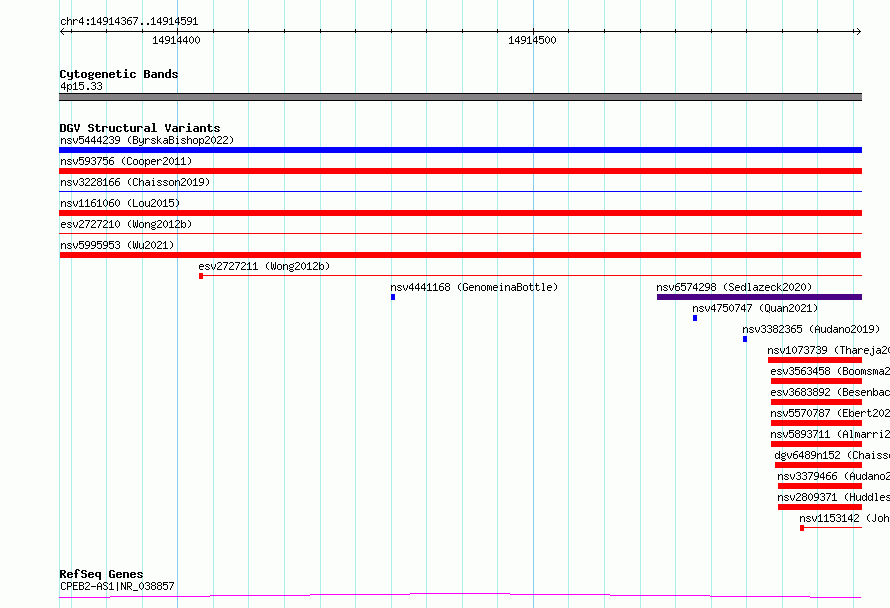Click red start marker of esv2727211

point(201,276)
